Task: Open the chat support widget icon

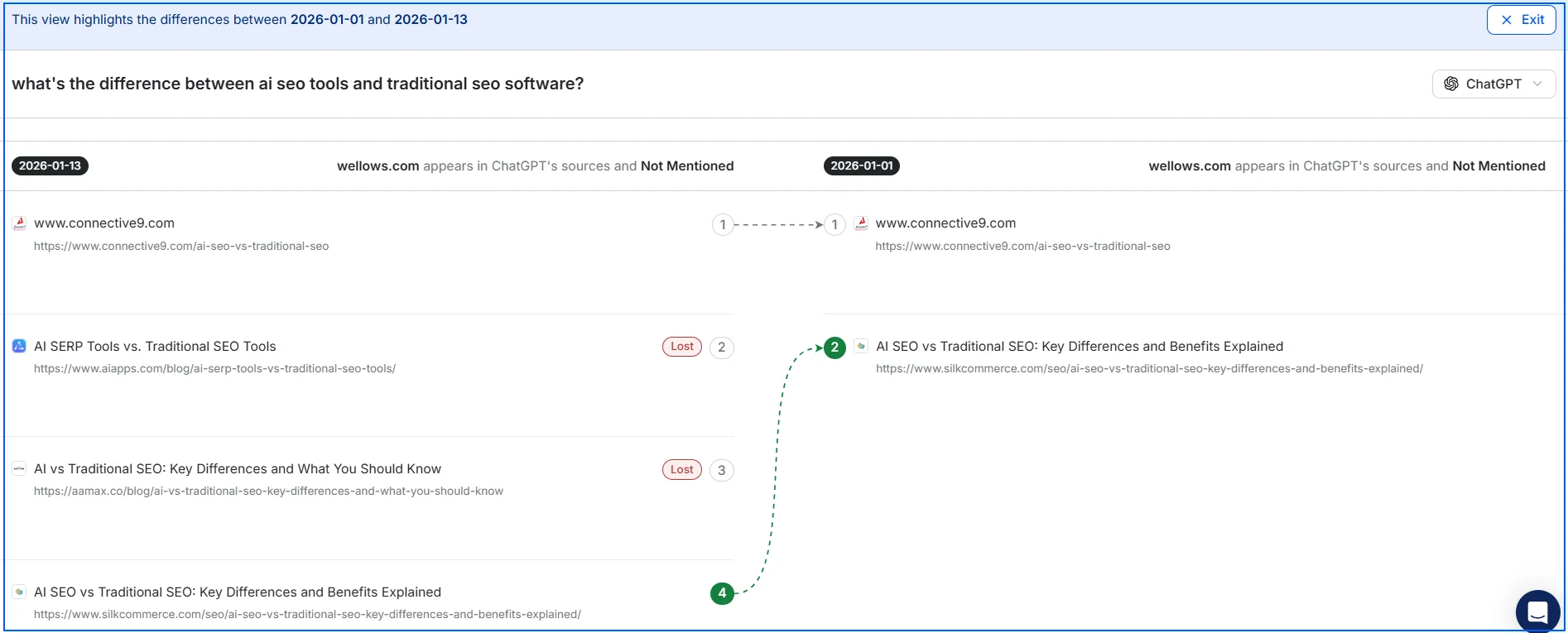Action: (1537, 612)
